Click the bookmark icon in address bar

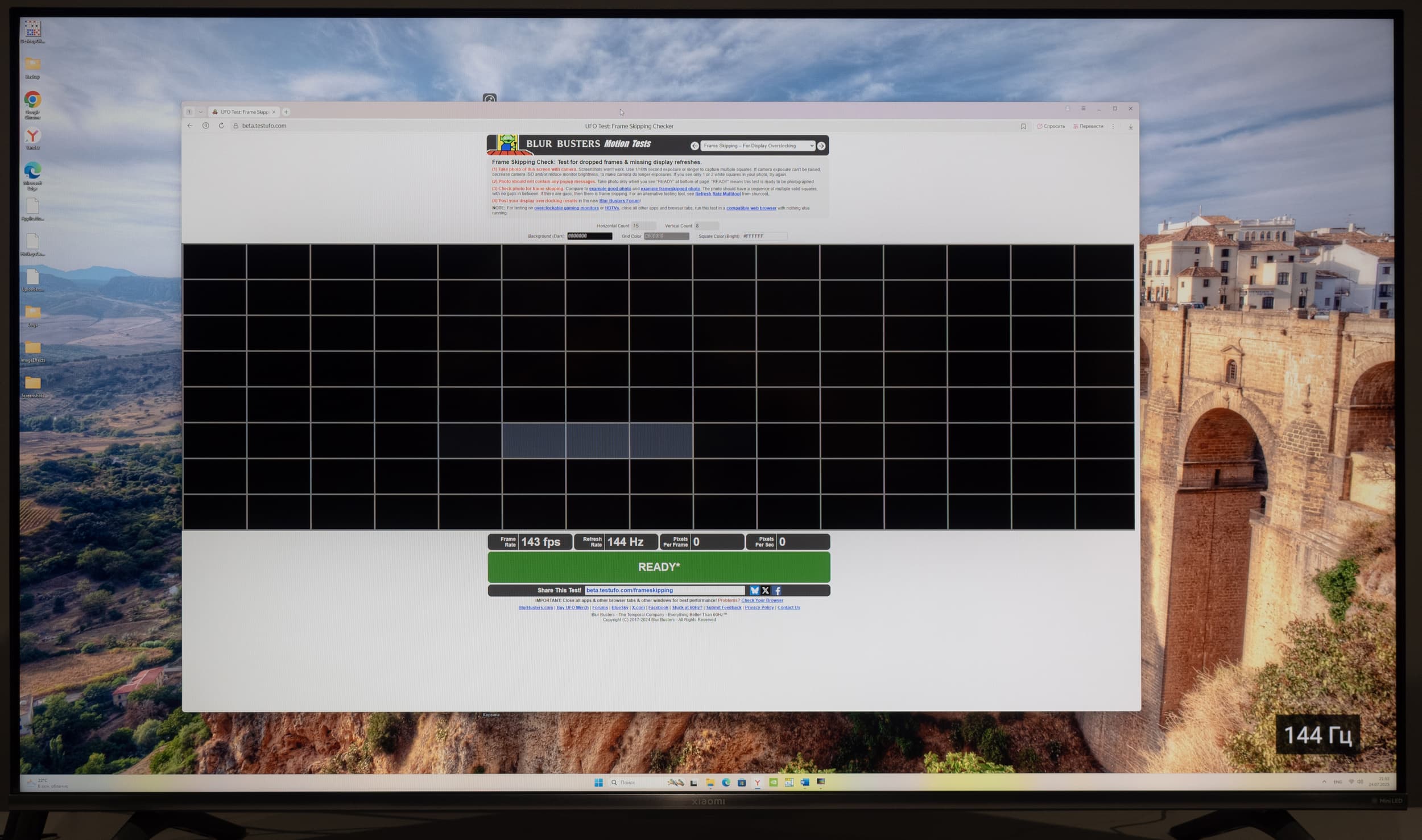pos(1023,126)
